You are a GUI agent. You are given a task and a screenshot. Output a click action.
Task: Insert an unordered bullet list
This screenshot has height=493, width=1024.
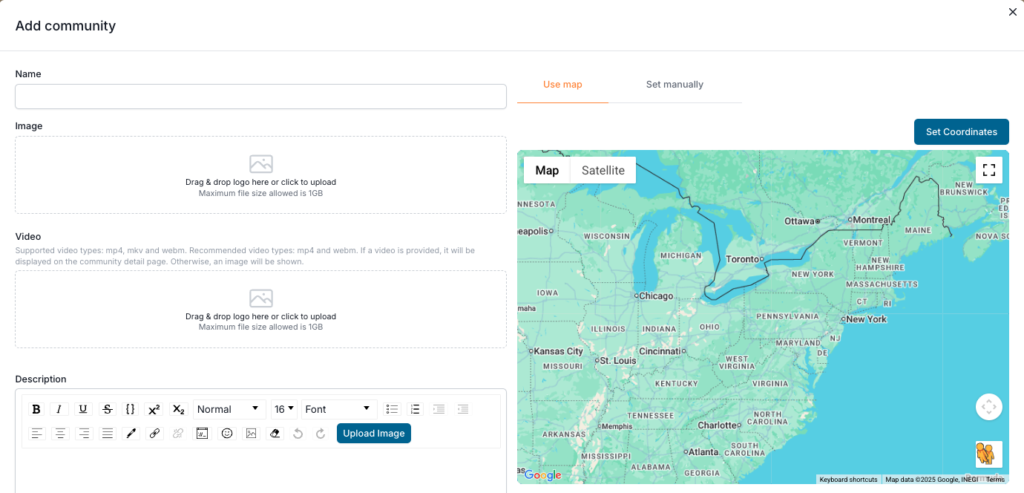click(392, 409)
